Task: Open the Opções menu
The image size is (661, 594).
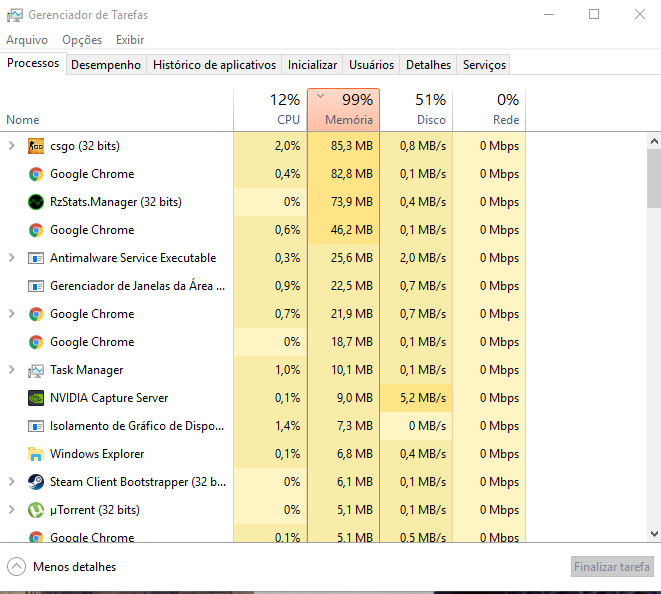Action: click(x=82, y=40)
